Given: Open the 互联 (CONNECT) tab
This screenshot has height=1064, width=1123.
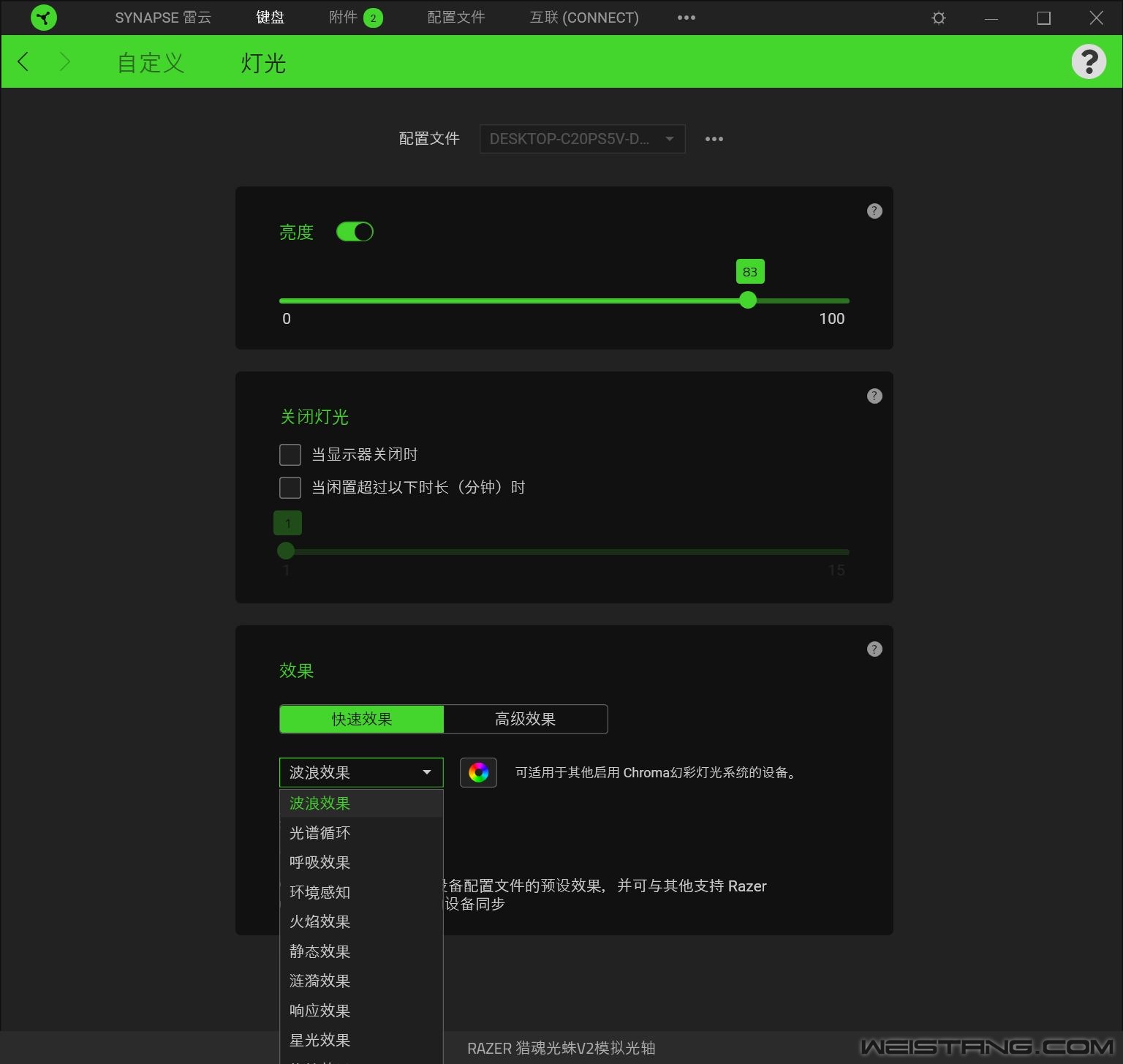Looking at the screenshot, I should tap(584, 18).
